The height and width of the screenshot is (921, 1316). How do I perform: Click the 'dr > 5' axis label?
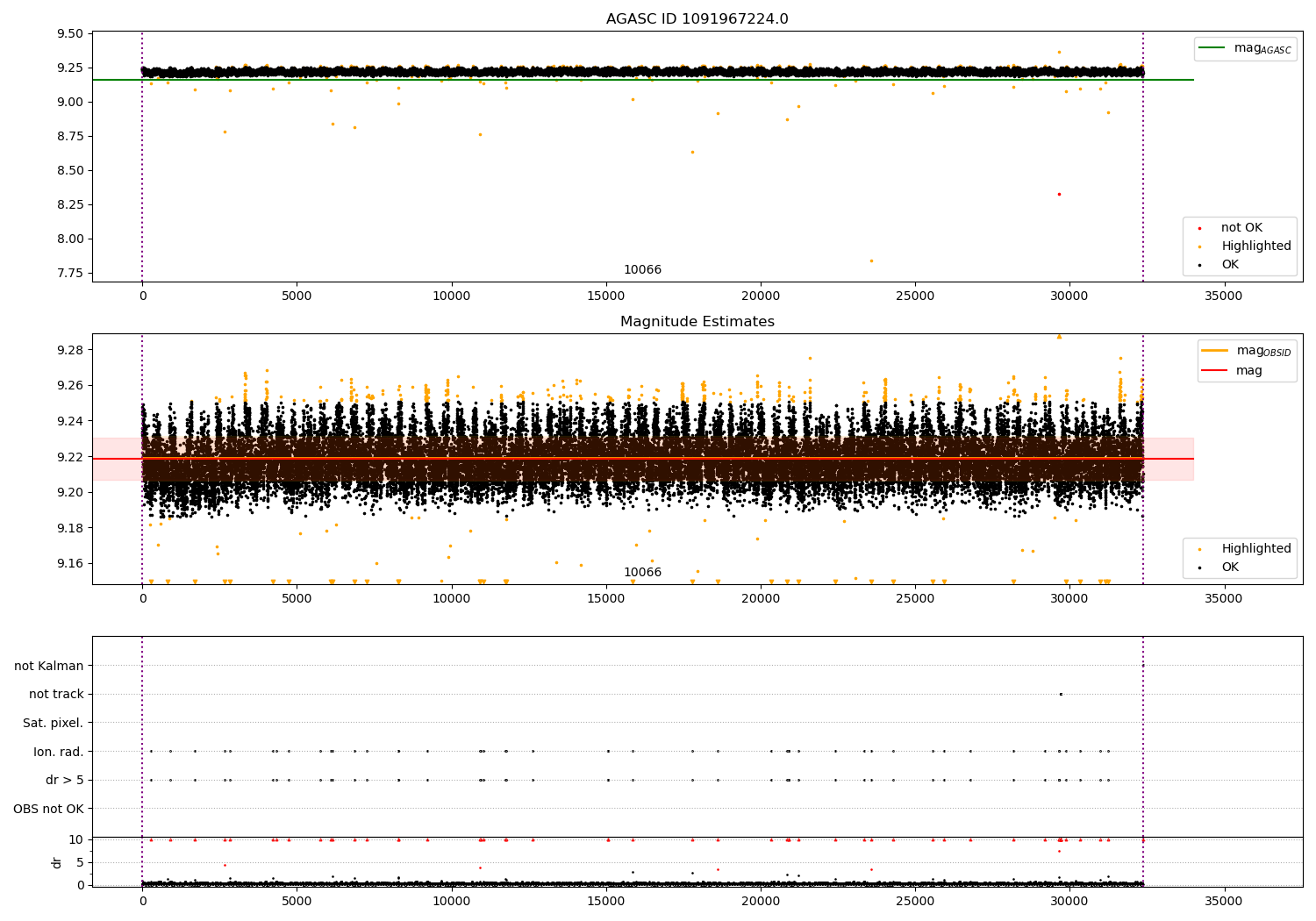coord(65,780)
